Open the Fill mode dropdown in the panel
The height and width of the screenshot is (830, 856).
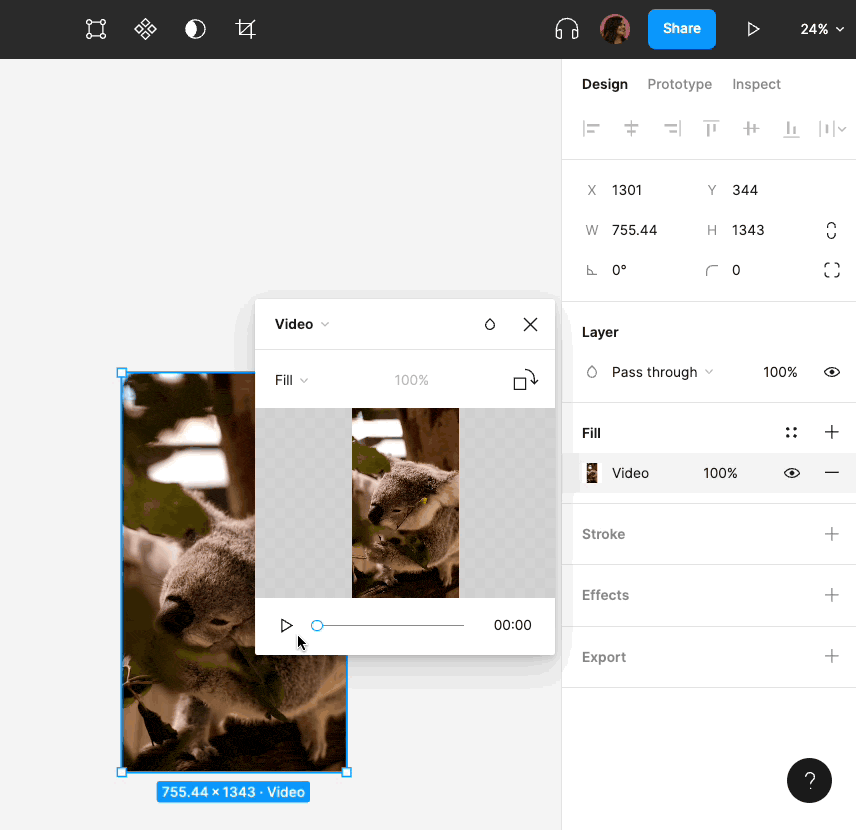point(289,380)
